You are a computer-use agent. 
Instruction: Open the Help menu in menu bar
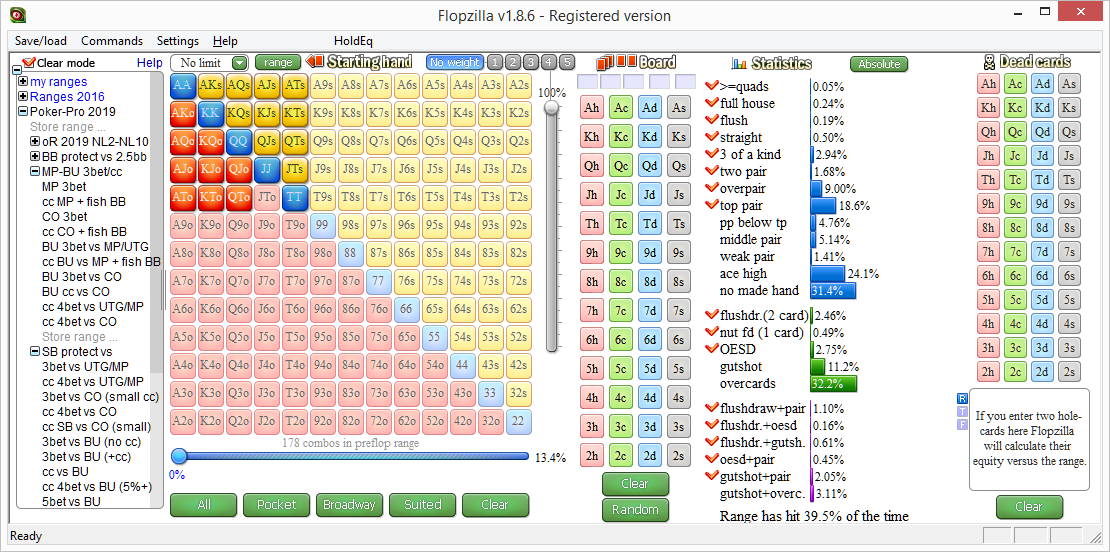(x=225, y=41)
